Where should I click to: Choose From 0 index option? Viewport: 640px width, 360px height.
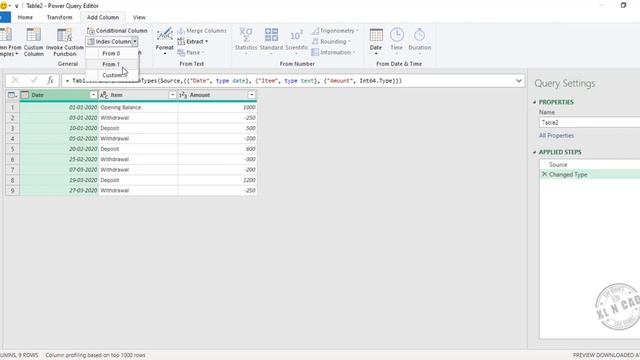[111, 53]
